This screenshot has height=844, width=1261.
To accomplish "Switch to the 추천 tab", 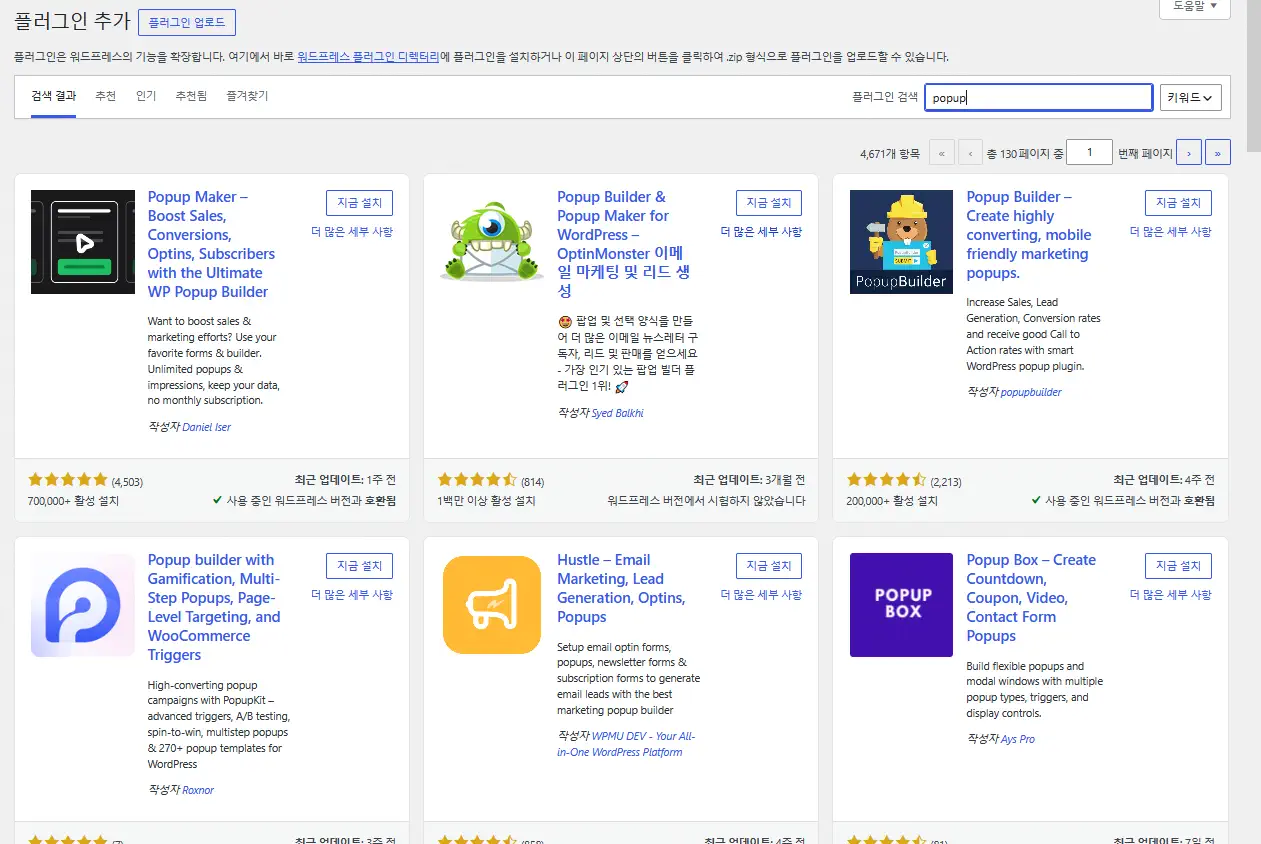I will click(105, 96).
